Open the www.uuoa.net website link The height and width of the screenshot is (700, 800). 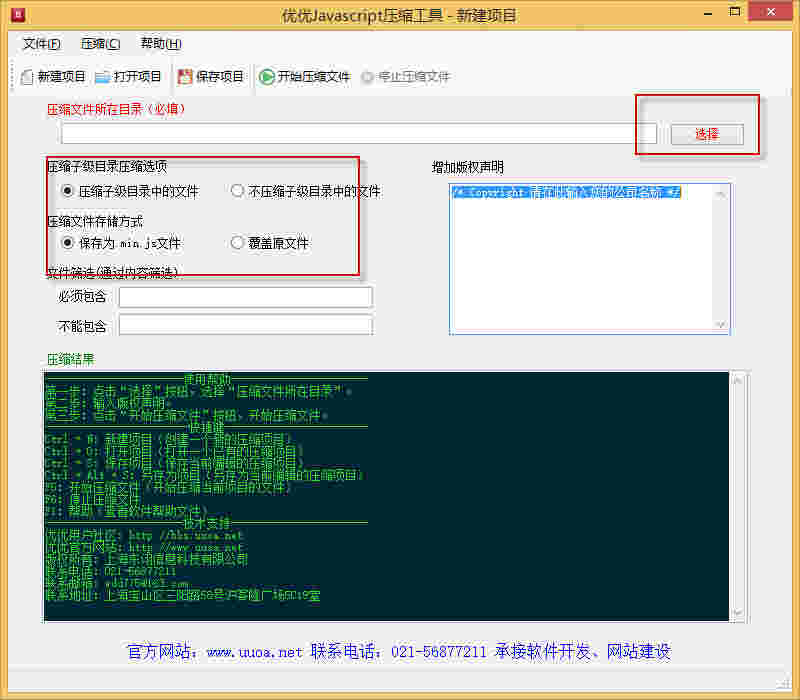coord(249,651)
